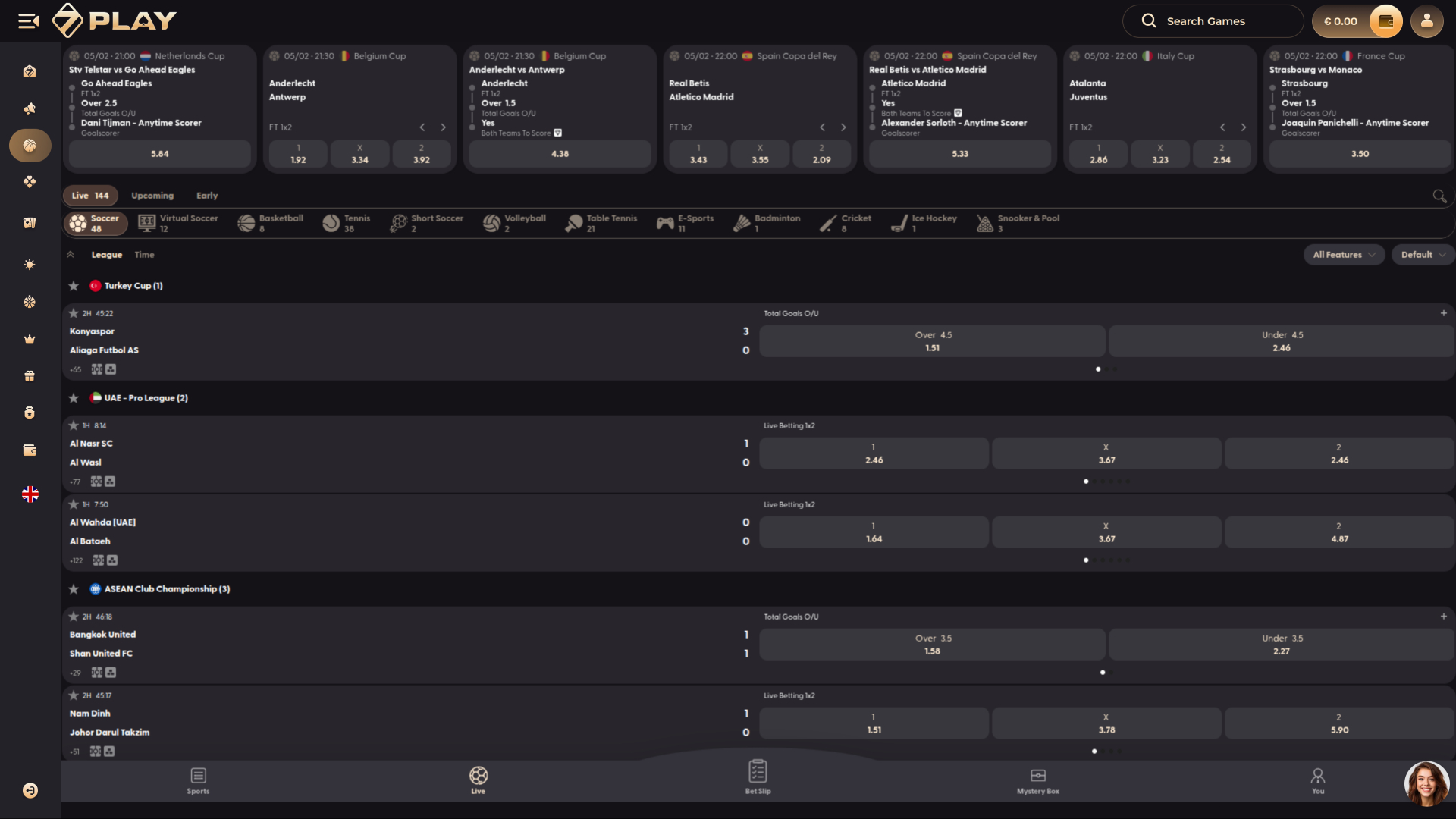
Task: Open the Default sorting dropdown
Action: [x=1422, y=255]
